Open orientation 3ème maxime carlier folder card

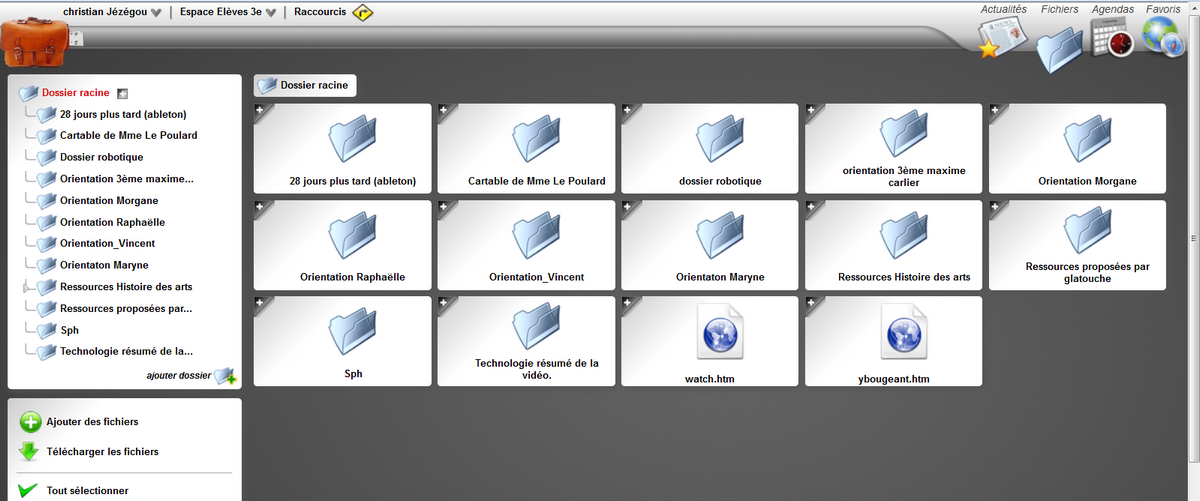(x=894, y=148)
